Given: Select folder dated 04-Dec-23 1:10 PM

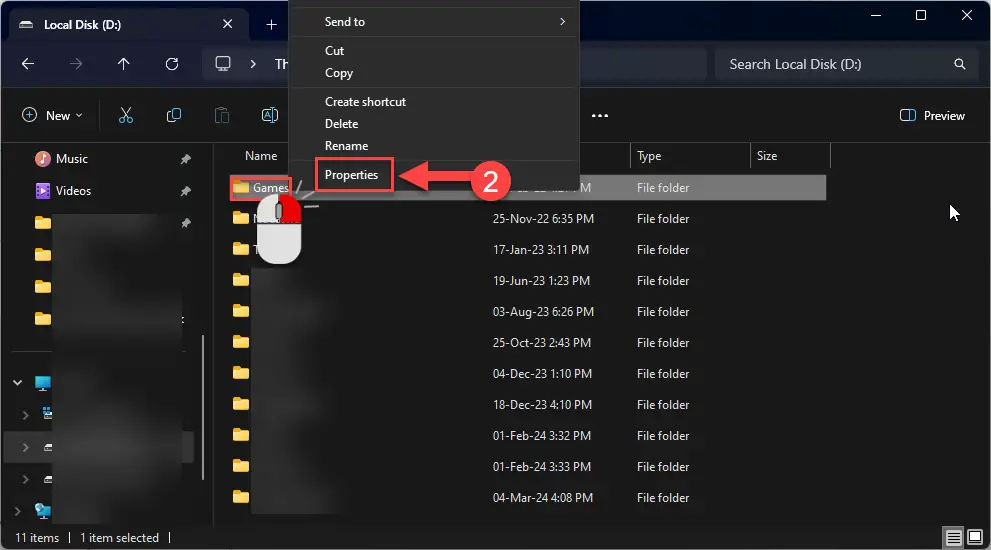Looking at the screenshot, I should [528, 374].
